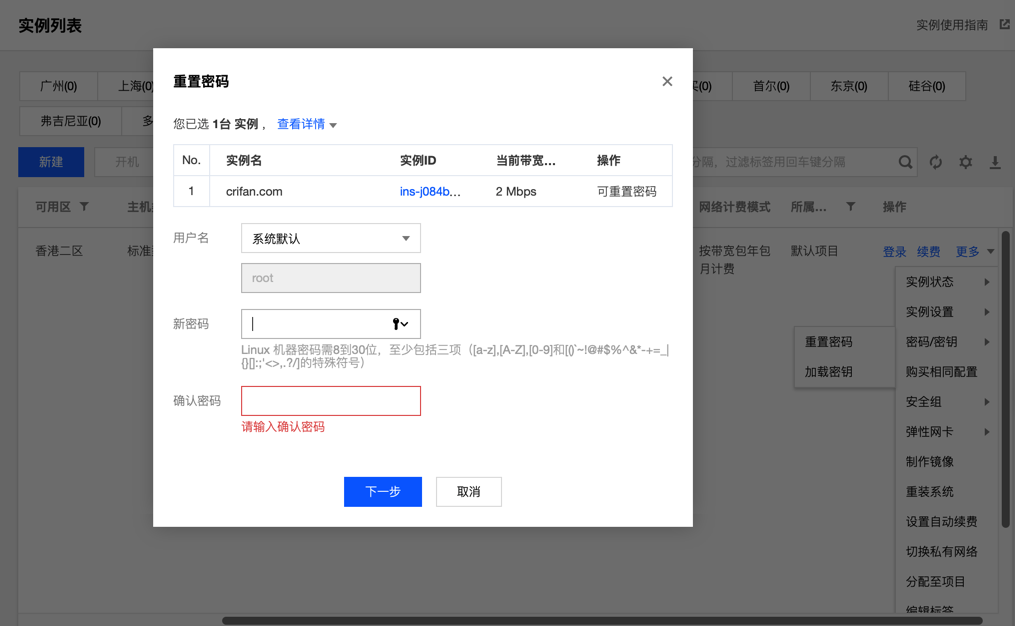Click the crifan.com instance name cell

(254, 192)
